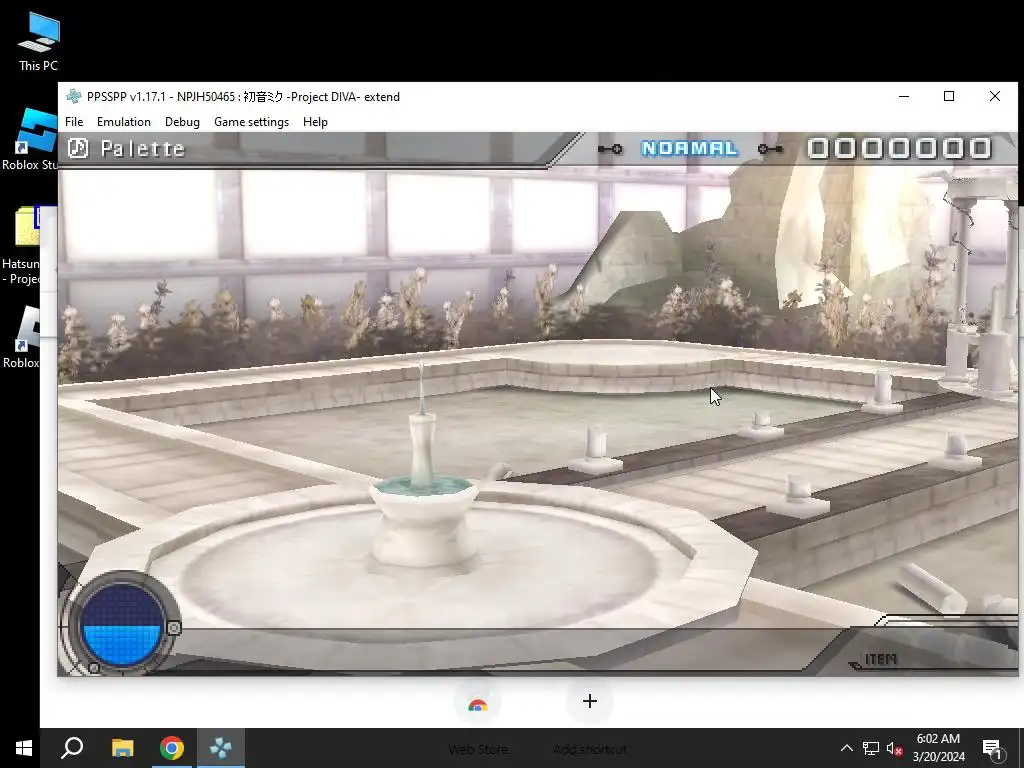Minimize the PPSSPP window
This screenshot has width=1024, height=768.
pyautogui.click(x=904, y=97)
